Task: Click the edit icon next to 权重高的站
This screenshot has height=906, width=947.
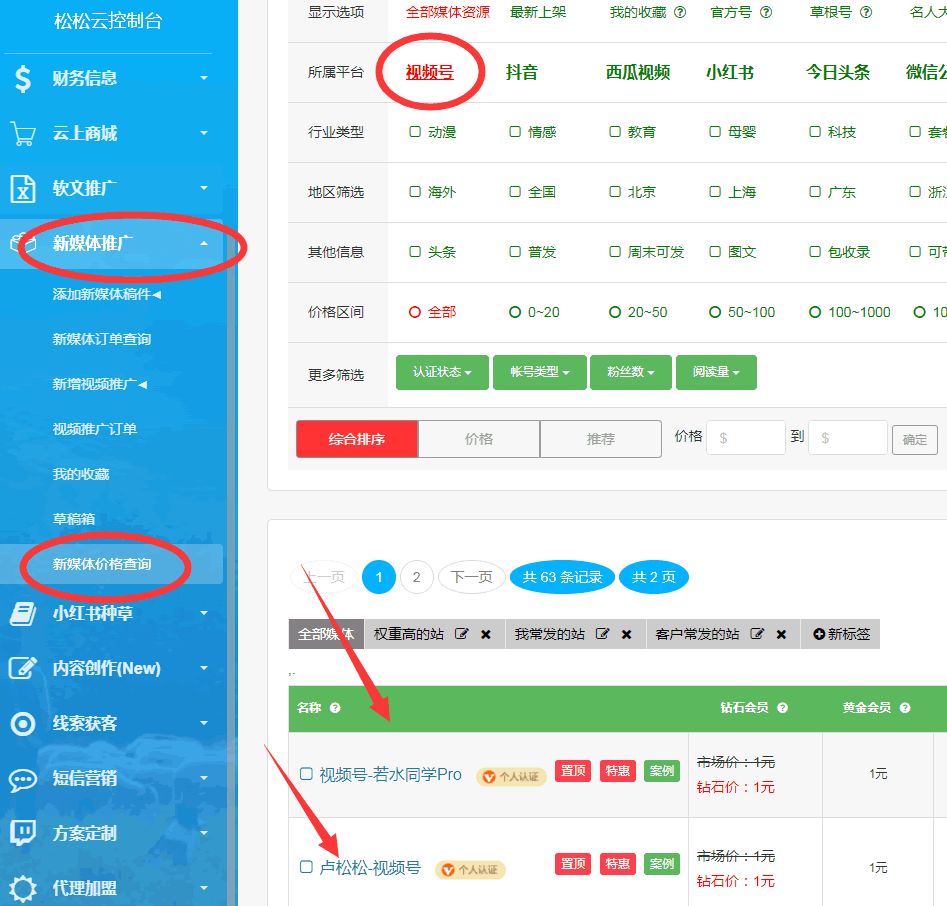Action: 462,634
